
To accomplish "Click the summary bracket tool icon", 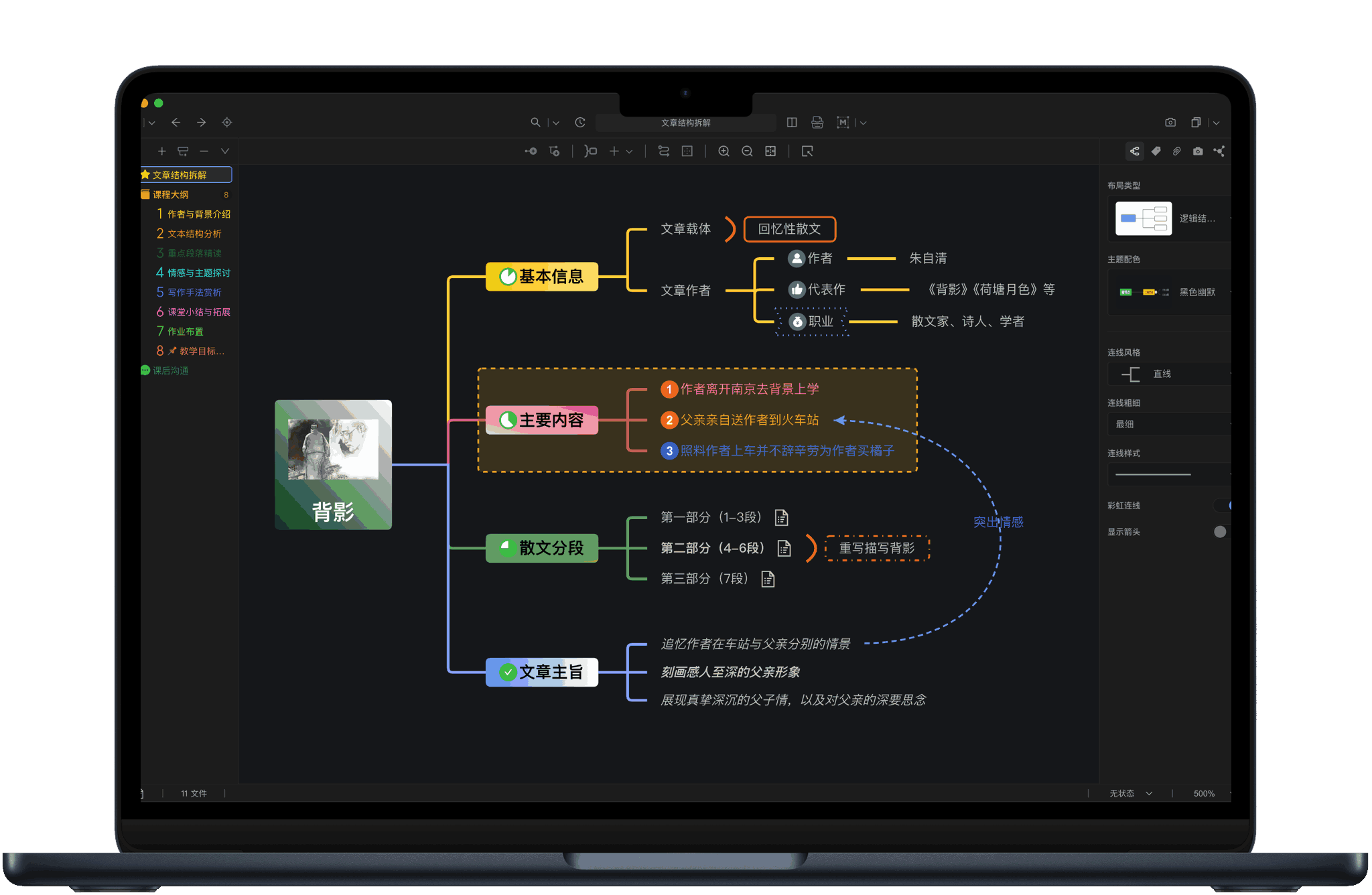I will coord(590,151).
